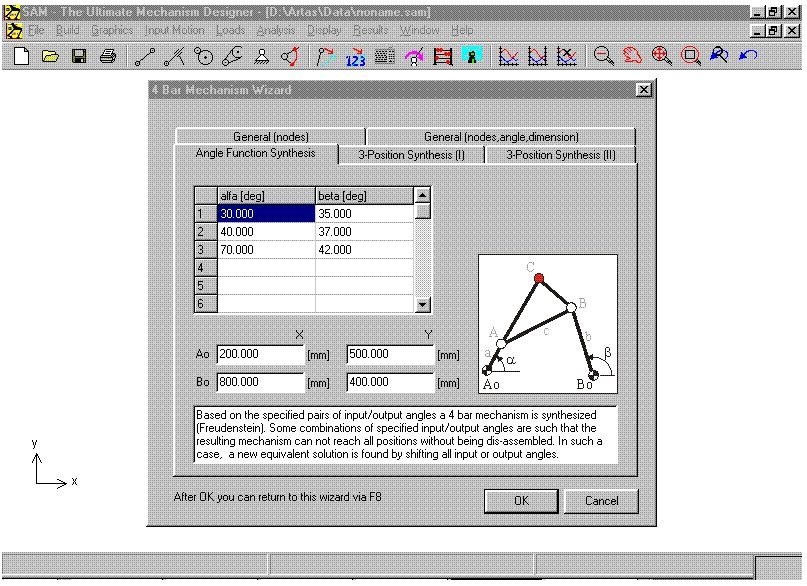The width and height of the screenshot is (807, 586).
Task: Select the alfa cell with 40.000
Action: [266, 232]
